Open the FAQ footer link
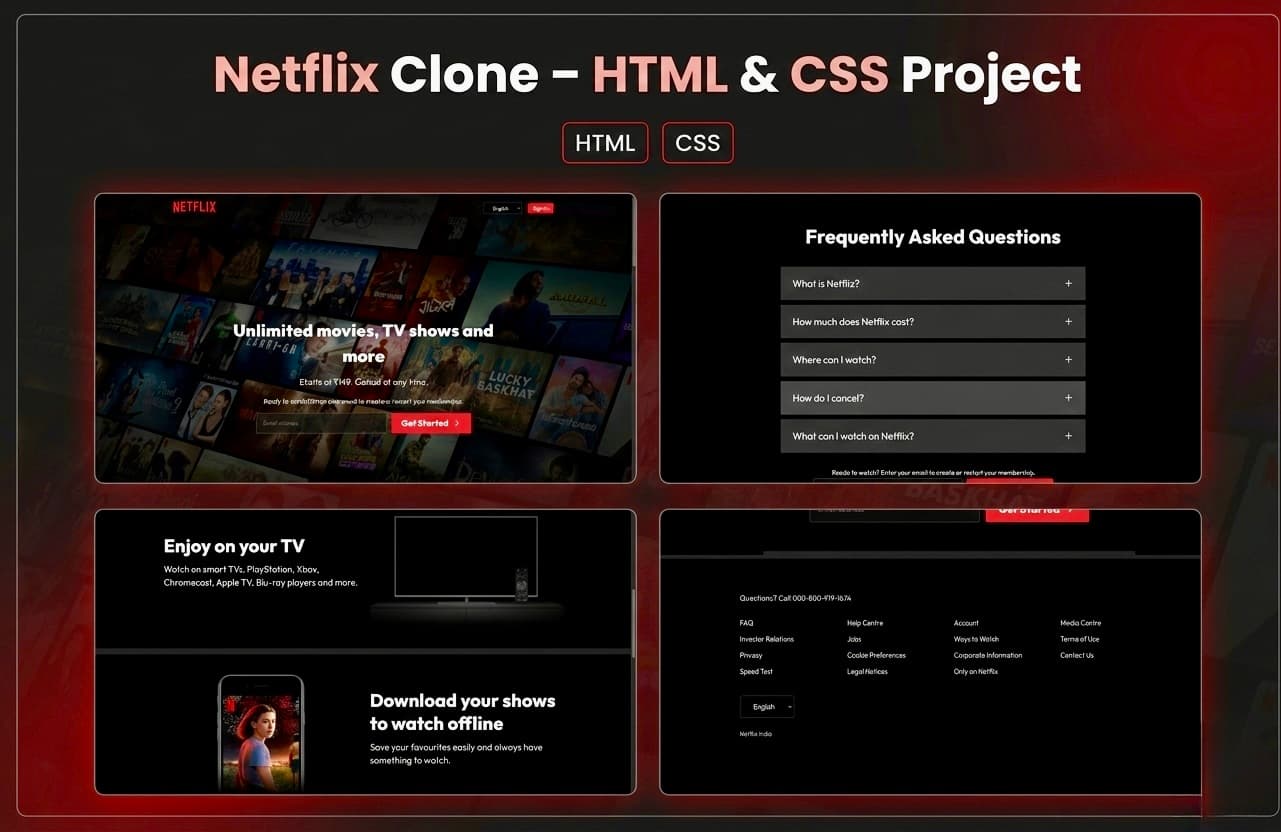The height and width of the screenshot is (832, 1281). [x=746, y=623]
